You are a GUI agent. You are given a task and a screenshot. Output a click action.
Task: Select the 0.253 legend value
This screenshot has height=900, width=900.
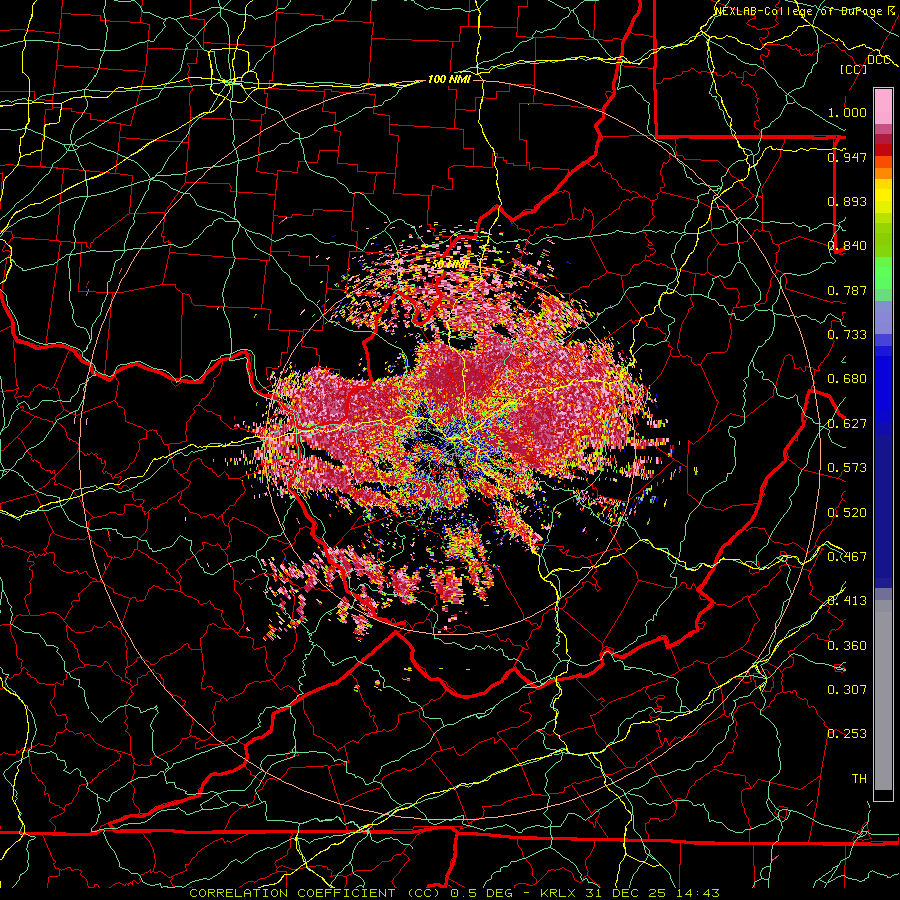pyautogui.click(x=847, y=734)
